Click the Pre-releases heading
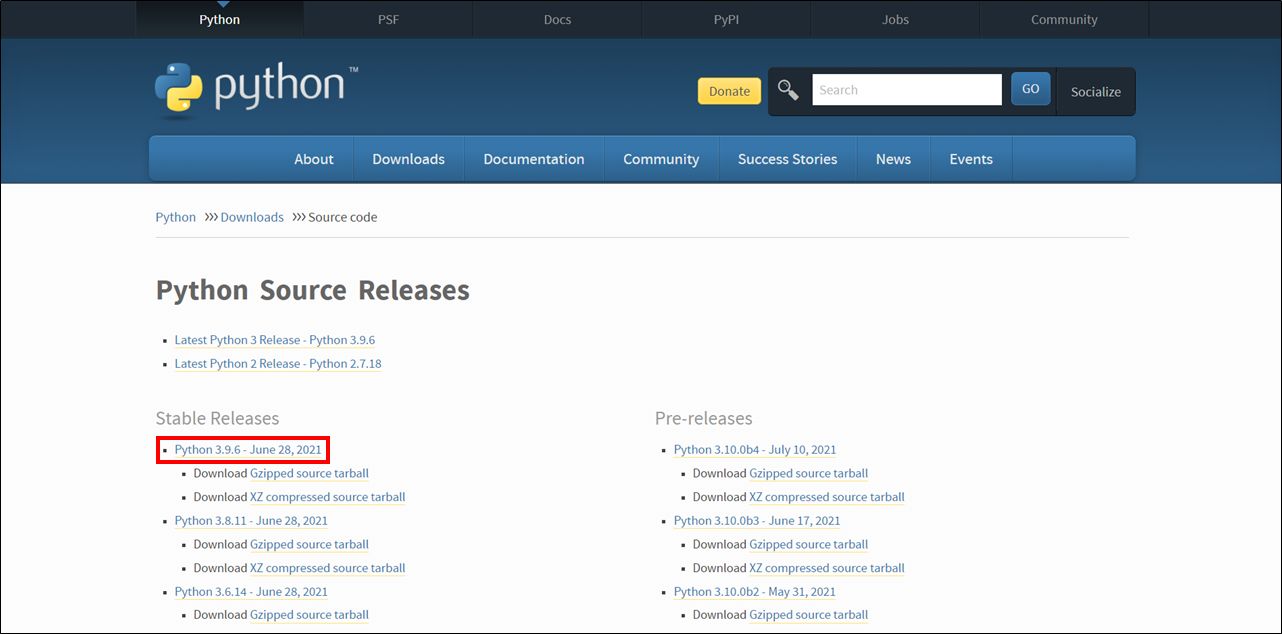The width and height of the screenshot is (1282, 634). tap(704, 418)
